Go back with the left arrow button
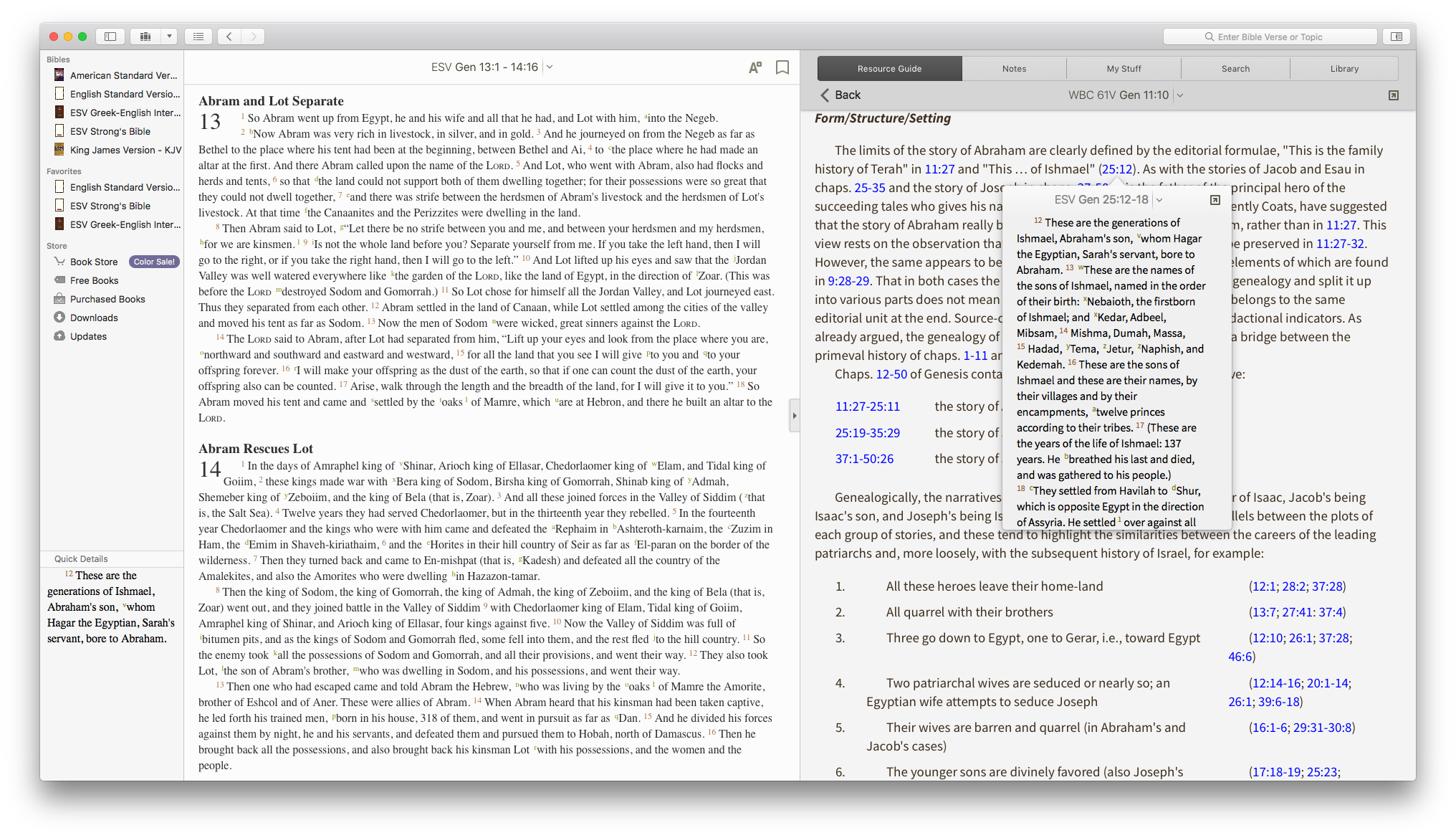 coord(229,37)
